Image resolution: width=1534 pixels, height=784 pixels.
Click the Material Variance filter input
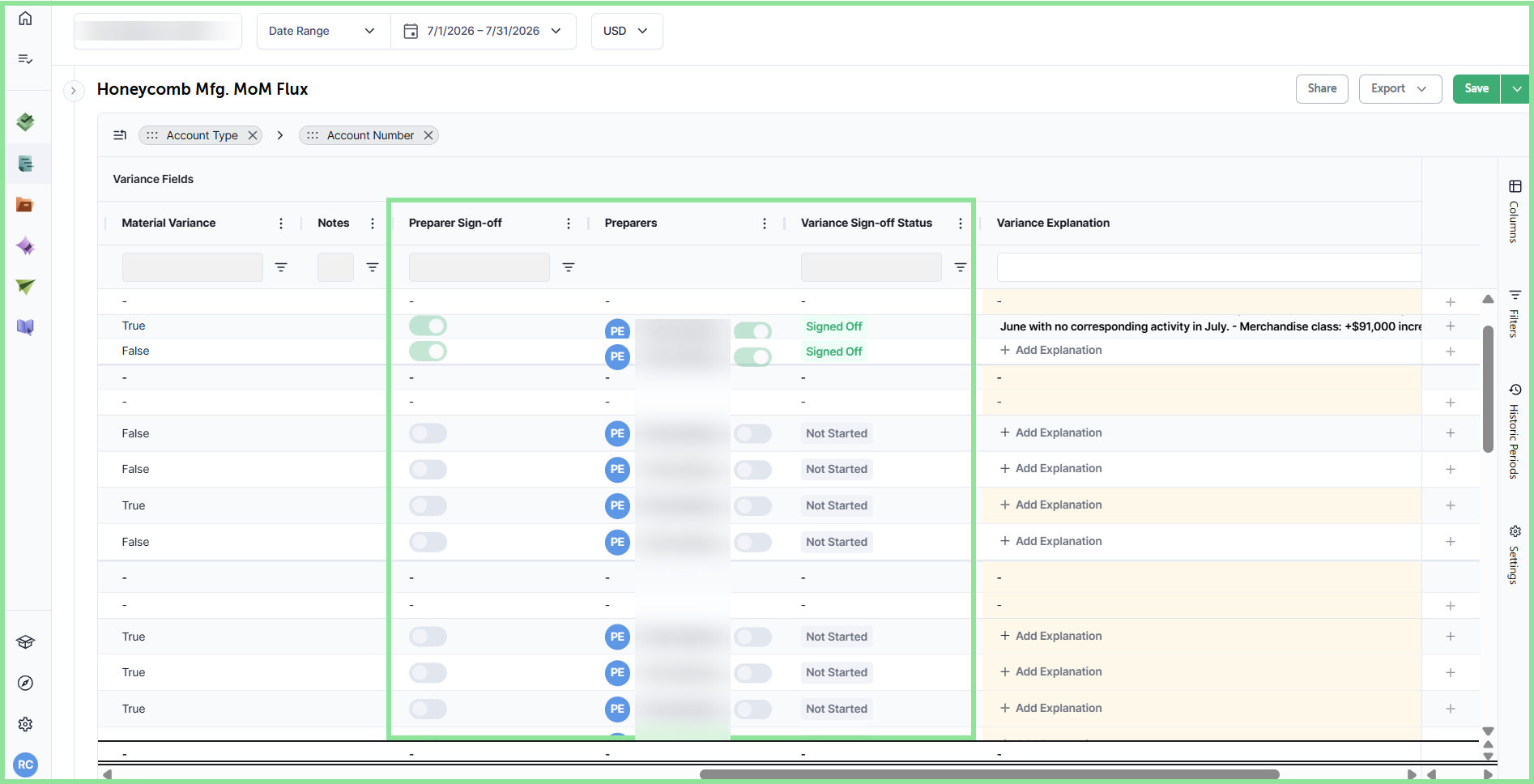pos(193,267)
